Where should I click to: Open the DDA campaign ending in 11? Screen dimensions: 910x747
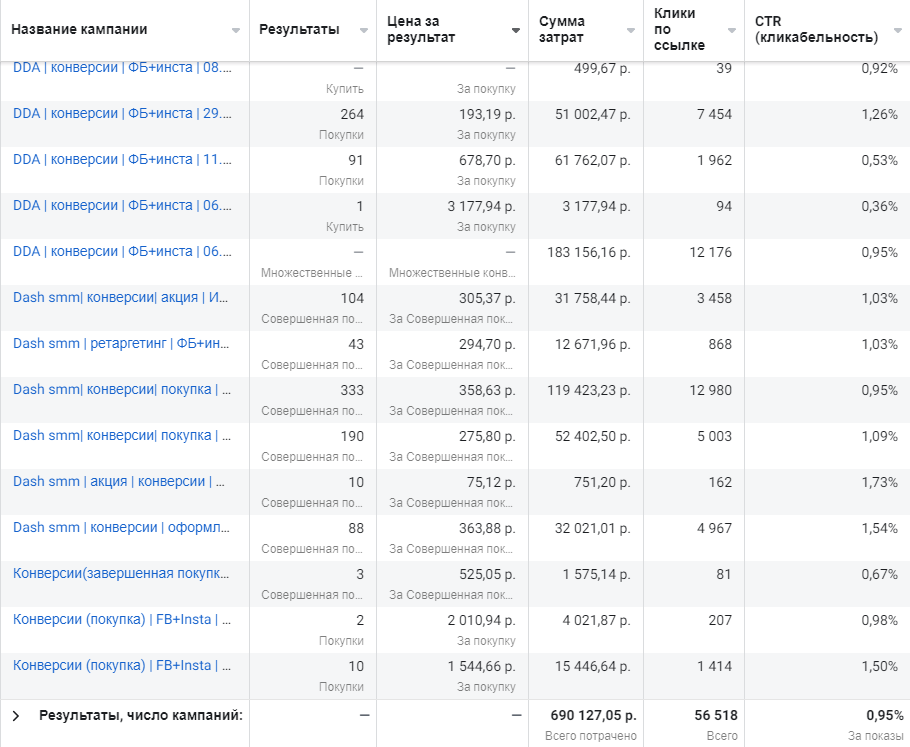[122, 160]
